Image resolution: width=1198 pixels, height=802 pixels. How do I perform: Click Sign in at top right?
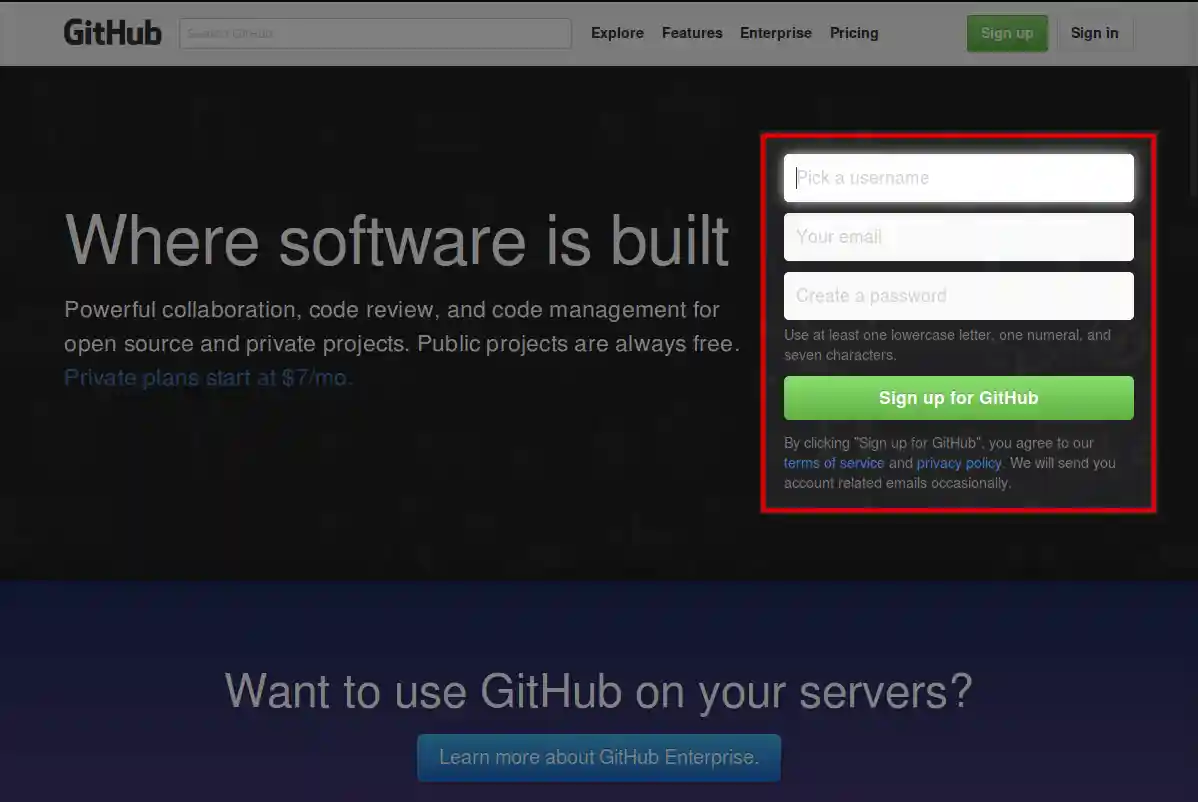tap(1094, 33)
